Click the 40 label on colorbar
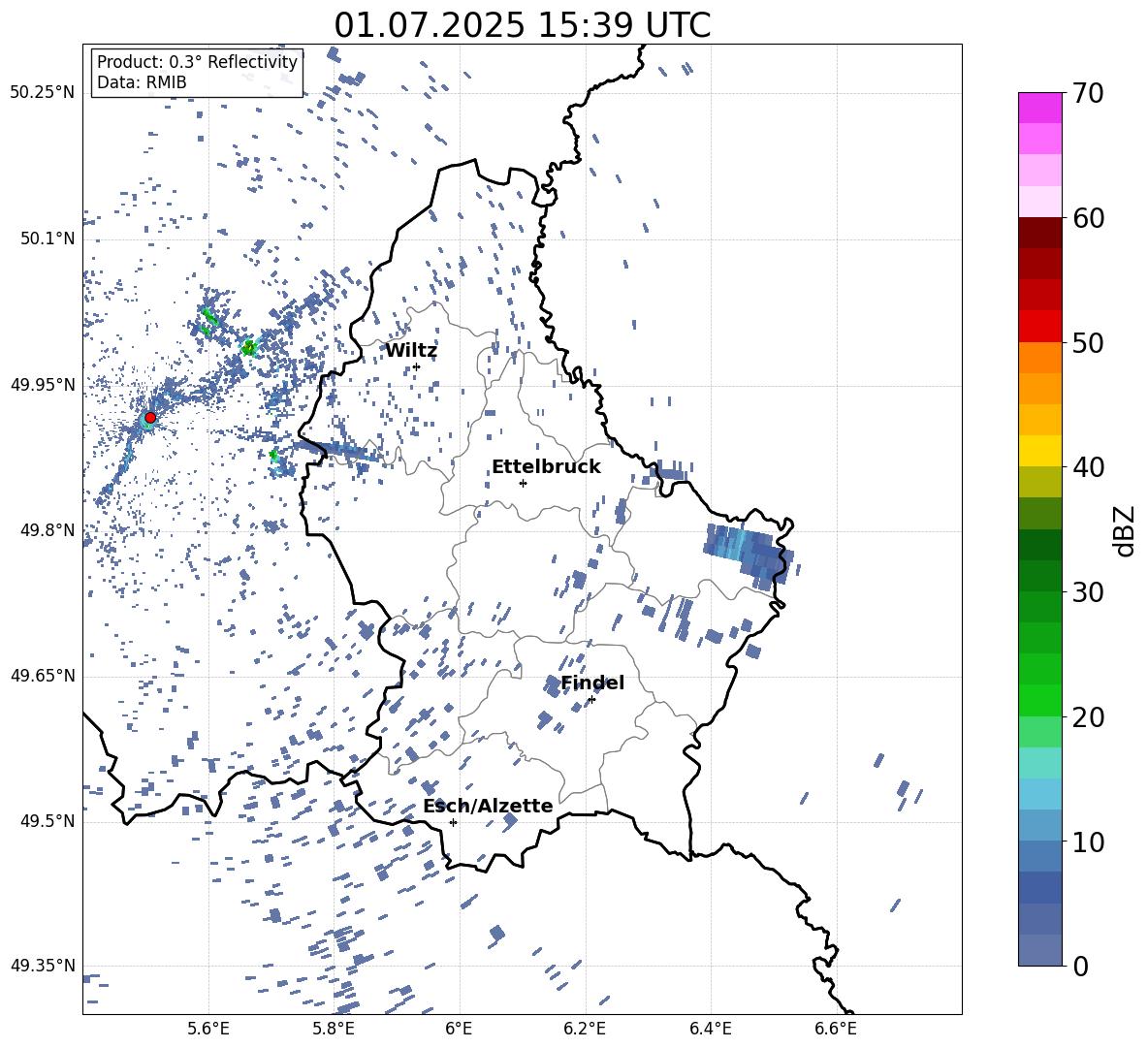 (1088, 467)
